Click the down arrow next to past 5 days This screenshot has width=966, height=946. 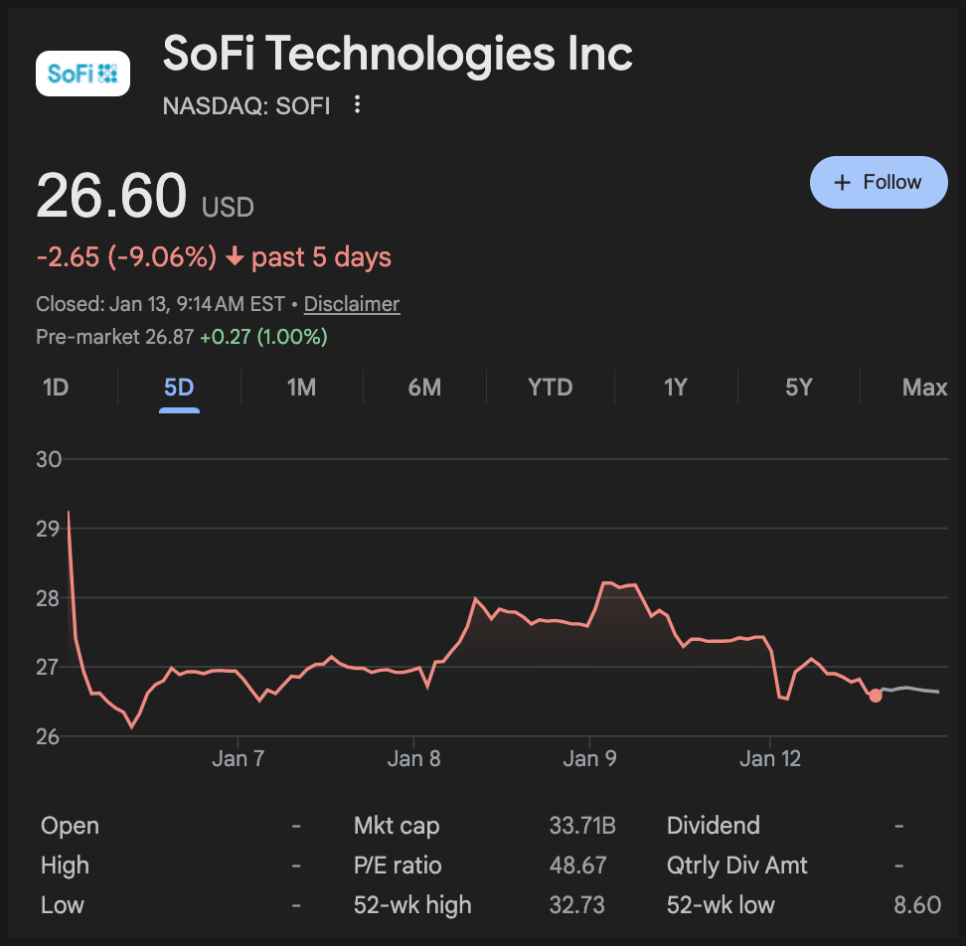[235, 258]
